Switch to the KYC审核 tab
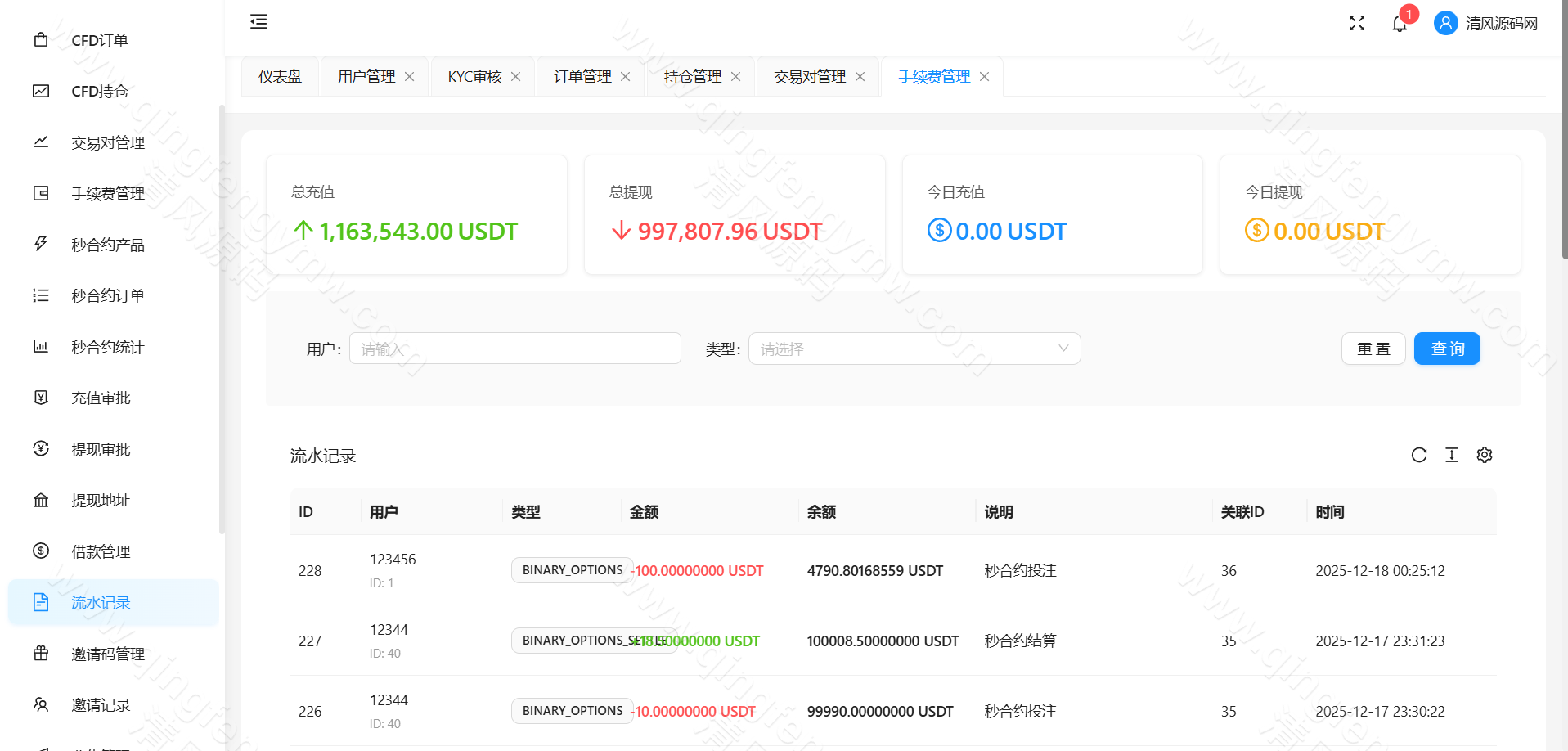 pos(474,76)
